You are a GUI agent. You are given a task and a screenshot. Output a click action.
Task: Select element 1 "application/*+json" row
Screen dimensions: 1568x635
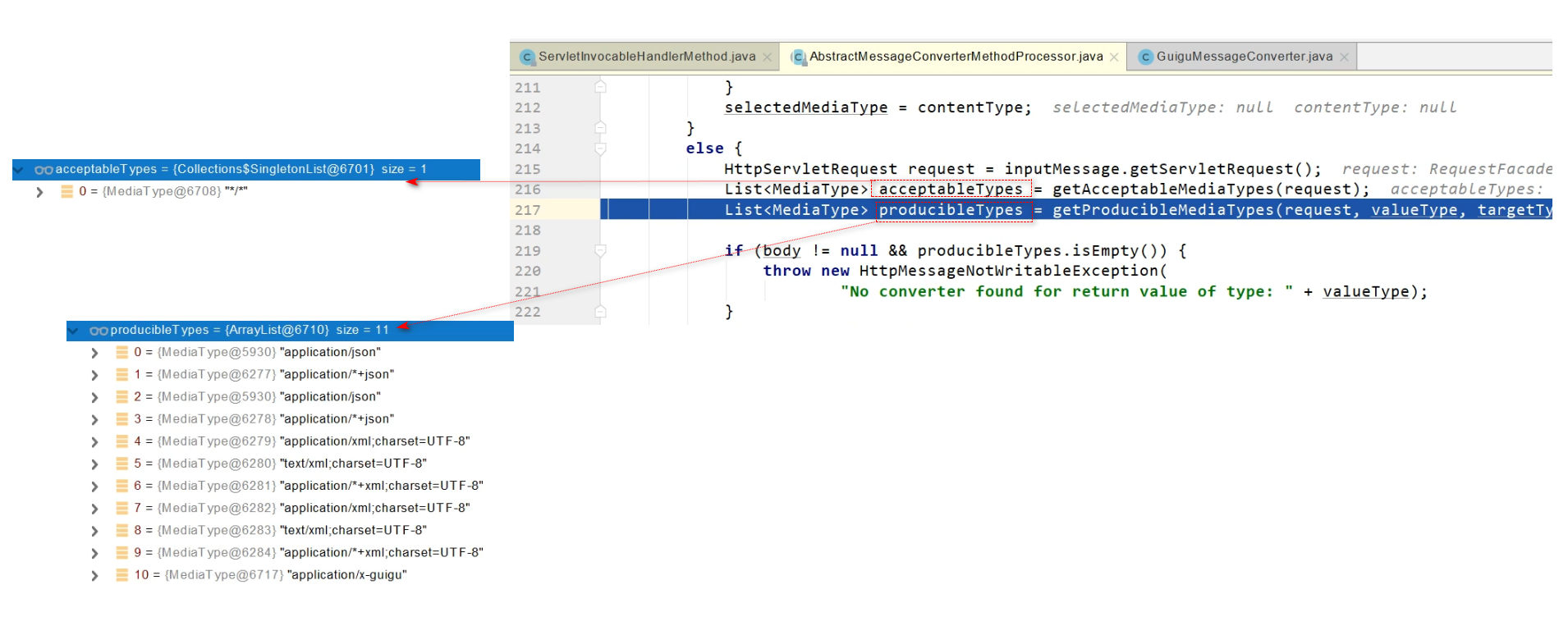click(x=290, y=374)
